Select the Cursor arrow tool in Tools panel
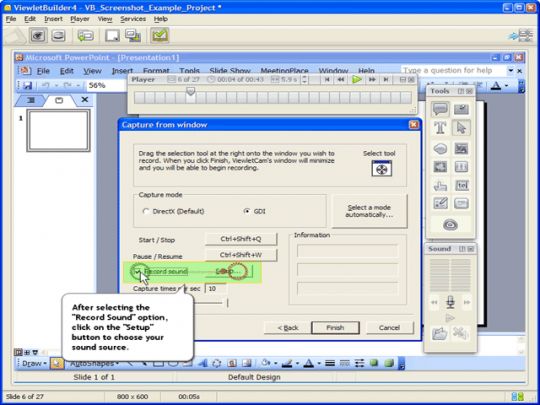This screenshot has width=540, height=405. [461, 128]
